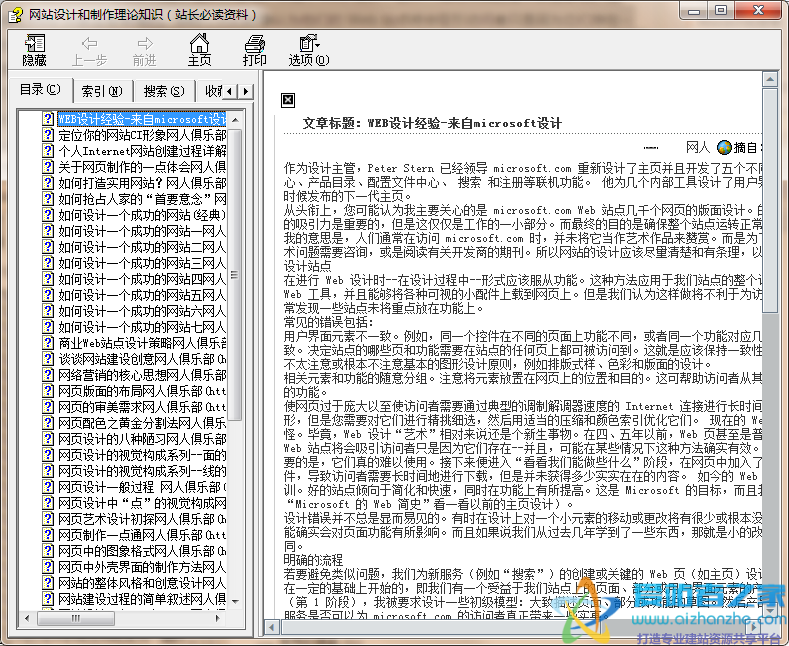
Task: Click help icon beside 网页中的图象格式
Action: tap(48, 551)
